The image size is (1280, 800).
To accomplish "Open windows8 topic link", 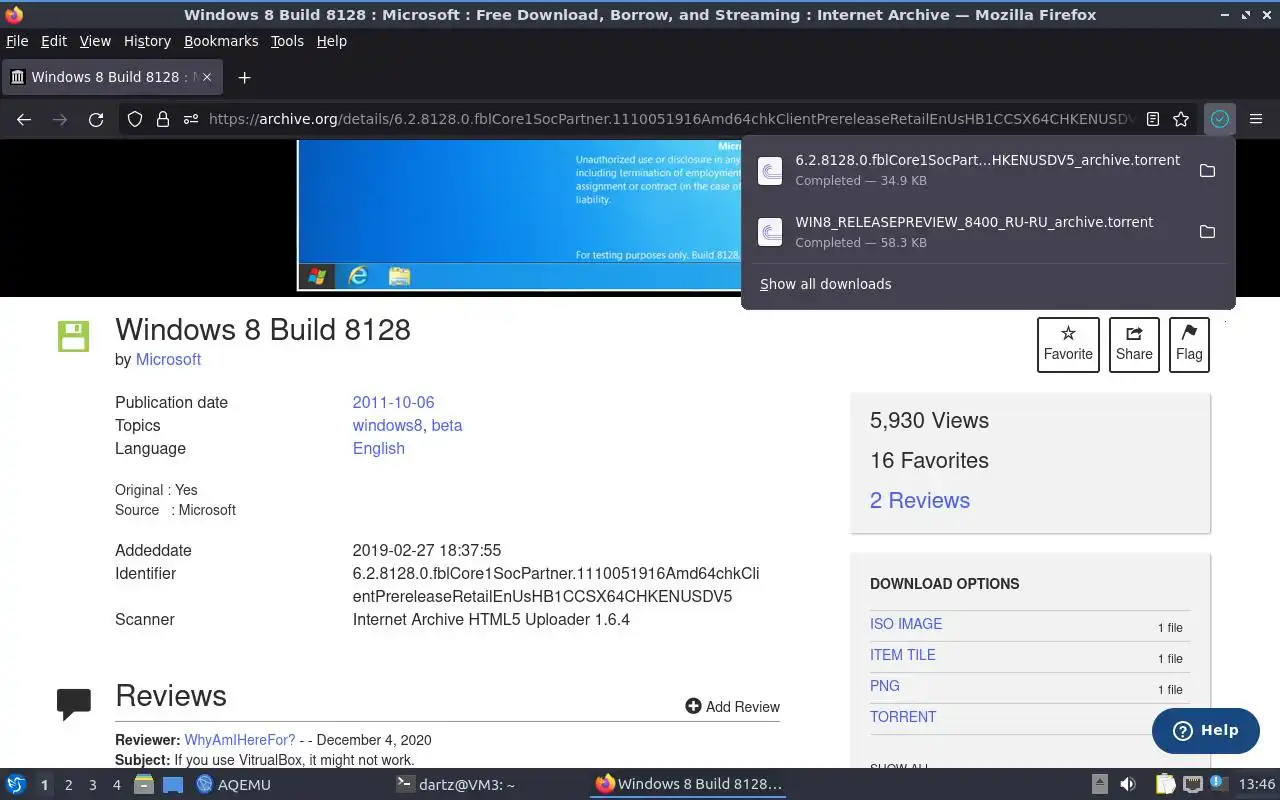I will click(387, 425).
